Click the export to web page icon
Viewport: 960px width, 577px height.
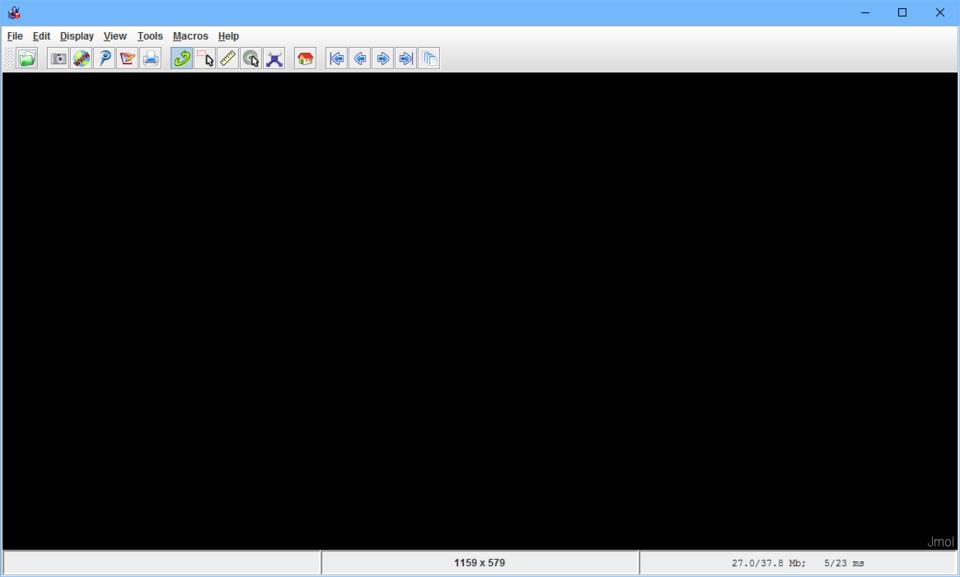[82, 59]
